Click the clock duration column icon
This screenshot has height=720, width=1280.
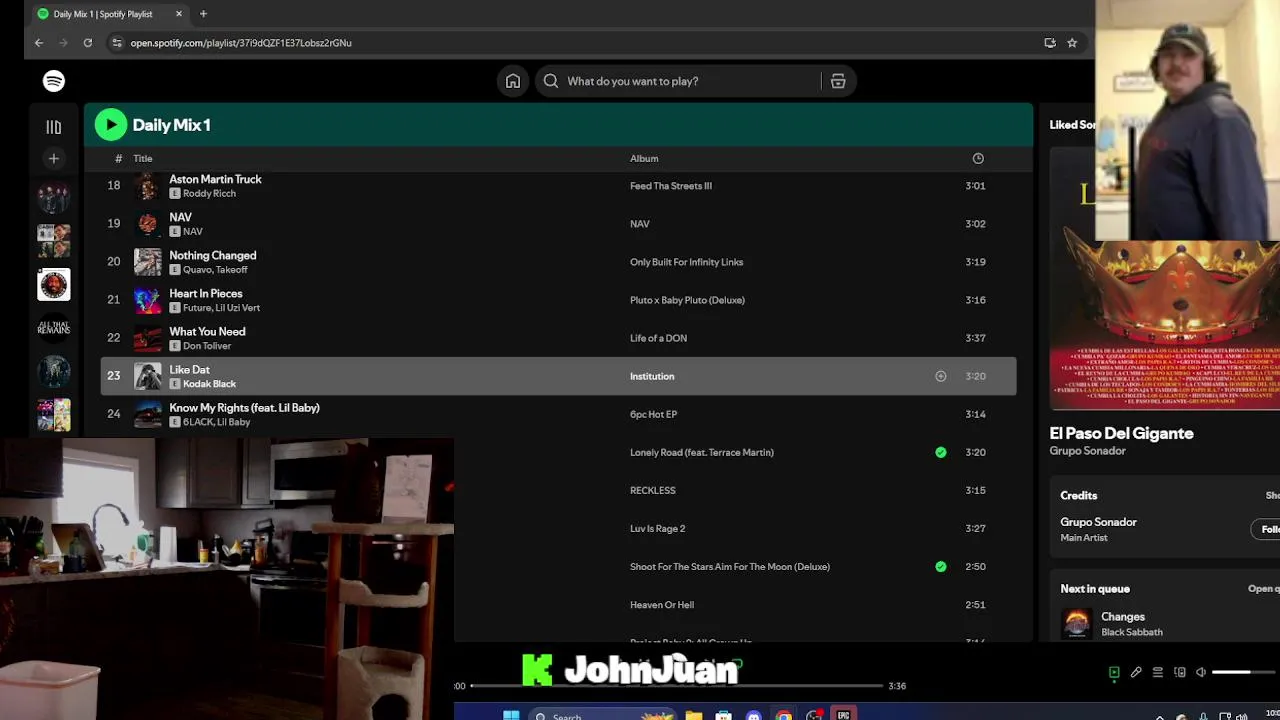coord(978,158)
